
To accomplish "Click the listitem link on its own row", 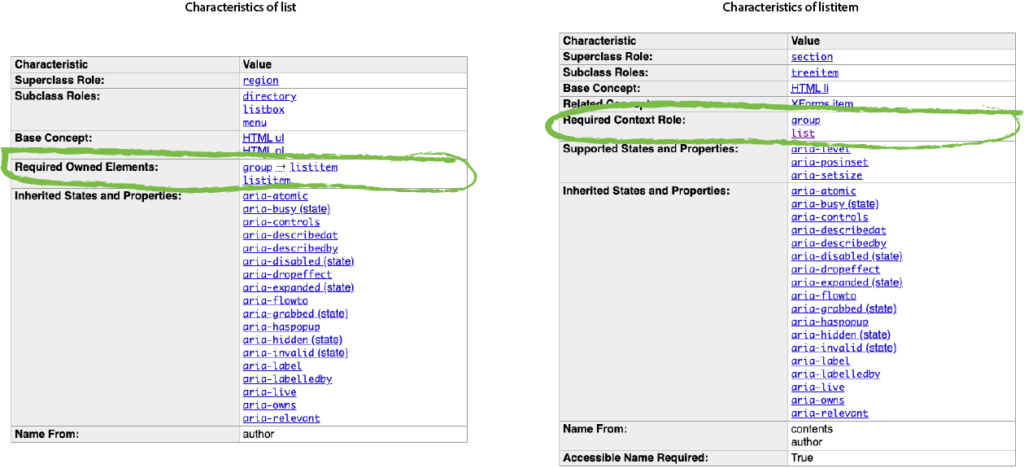I will point(266,180).
